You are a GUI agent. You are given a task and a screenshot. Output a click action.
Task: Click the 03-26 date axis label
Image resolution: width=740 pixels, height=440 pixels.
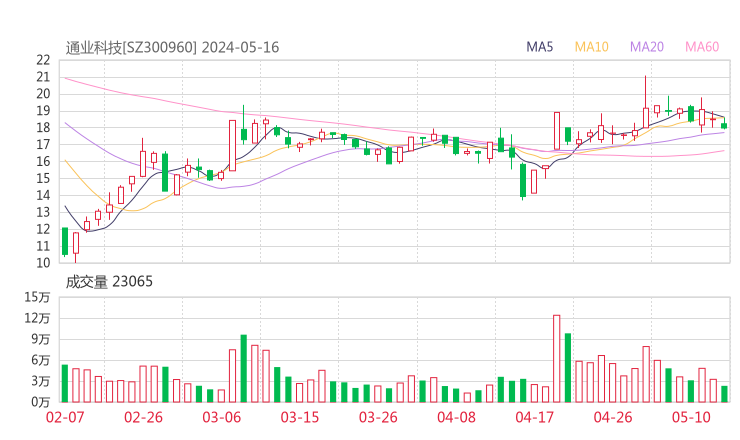point(378,417)
